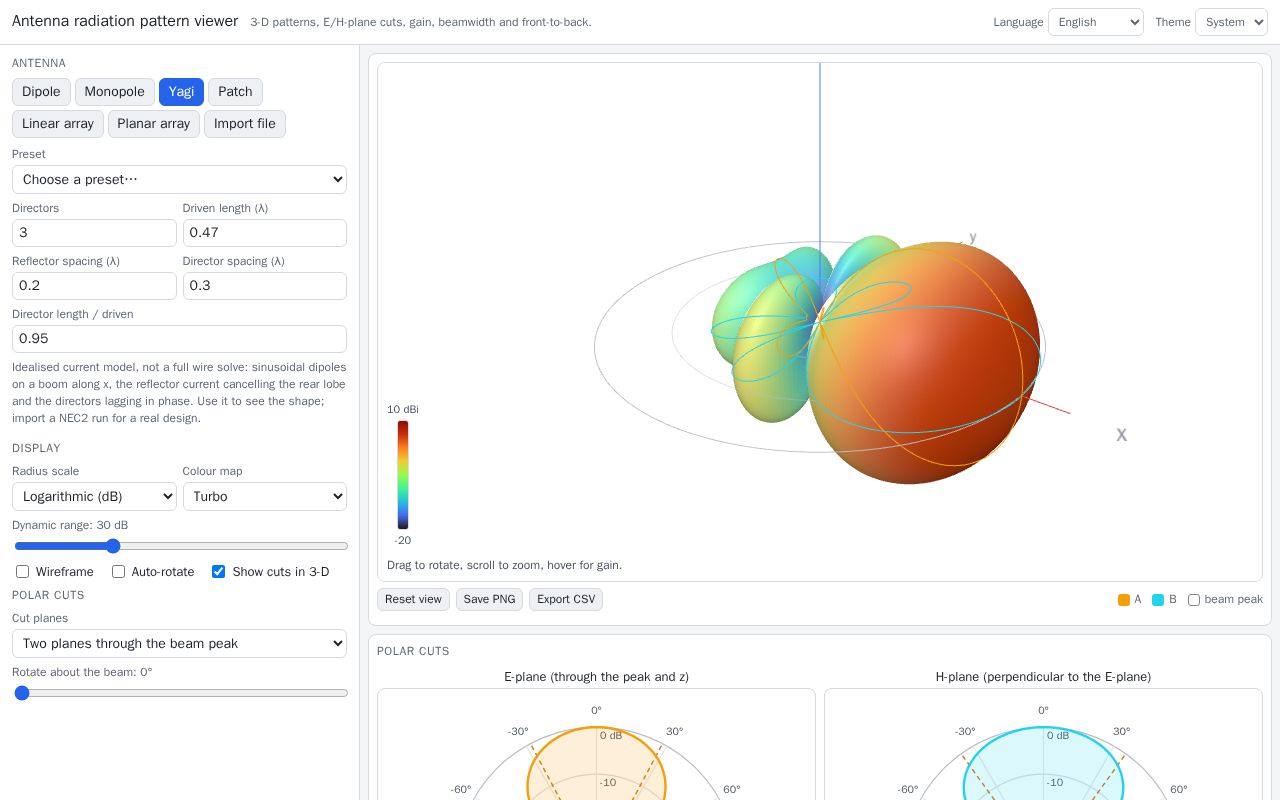This screenshot has height=800, width=1280.
Task: Open the Theme dropdown
Action: (1231, 22)
